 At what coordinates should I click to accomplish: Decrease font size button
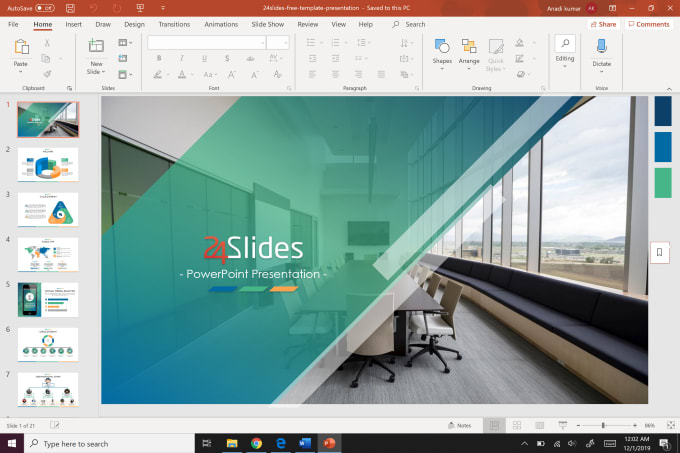pos(255,75)
